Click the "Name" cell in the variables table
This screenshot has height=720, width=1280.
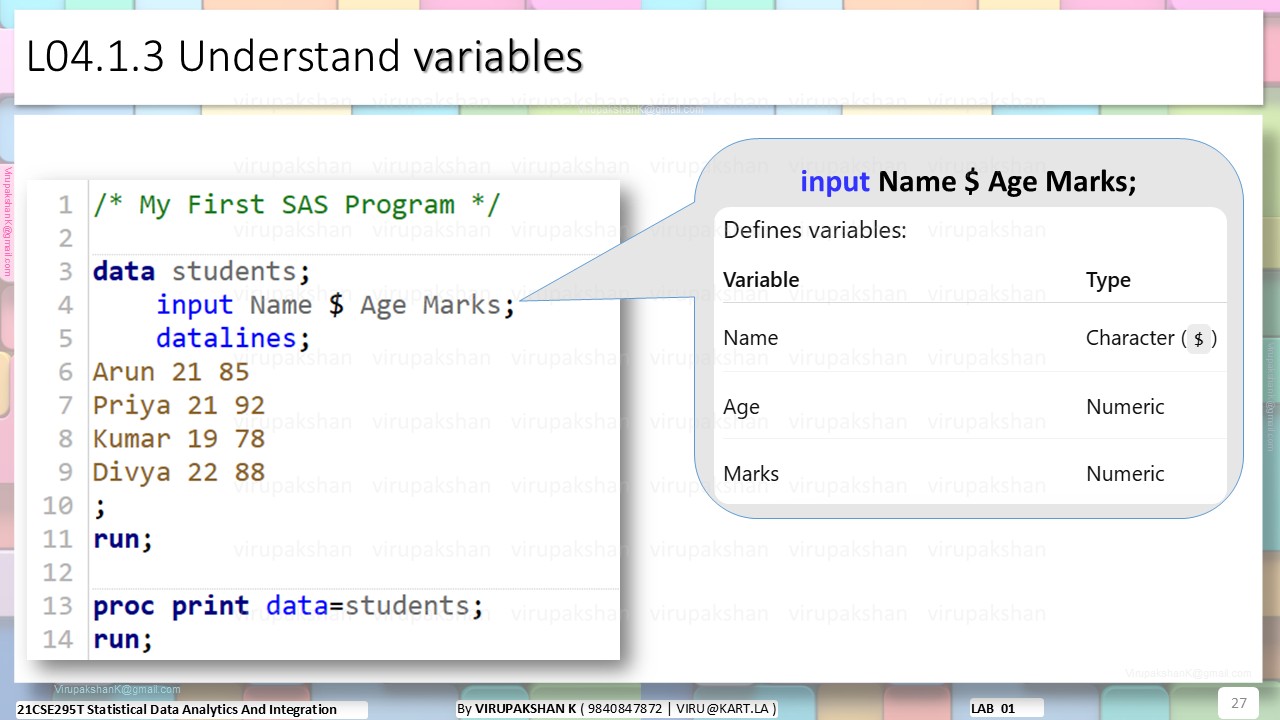tap(750, 338)
